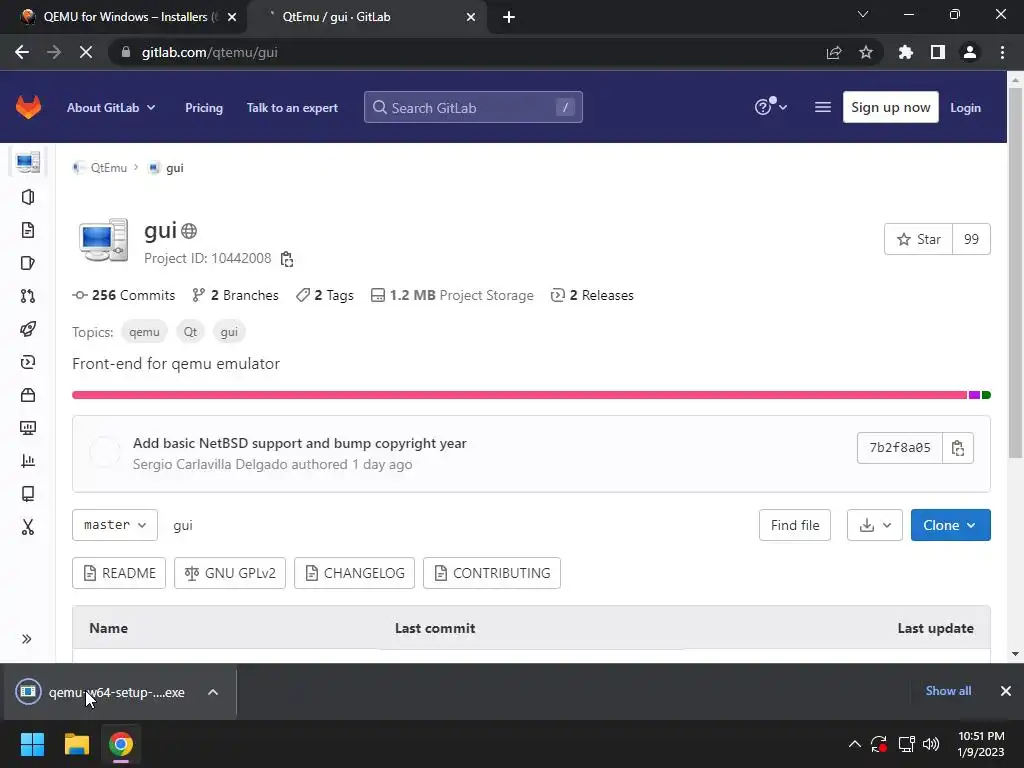
Task: Click the Sign up now button
Action: coord(890,107)
